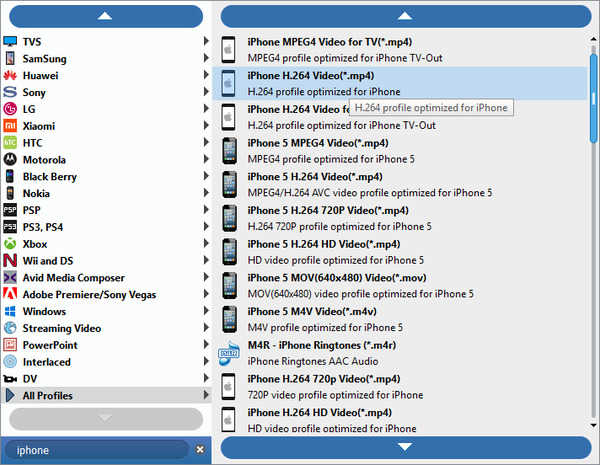Expand the All Profiles submenu arrow
Viewport: 600px width, 465px height.
[206, 395]
